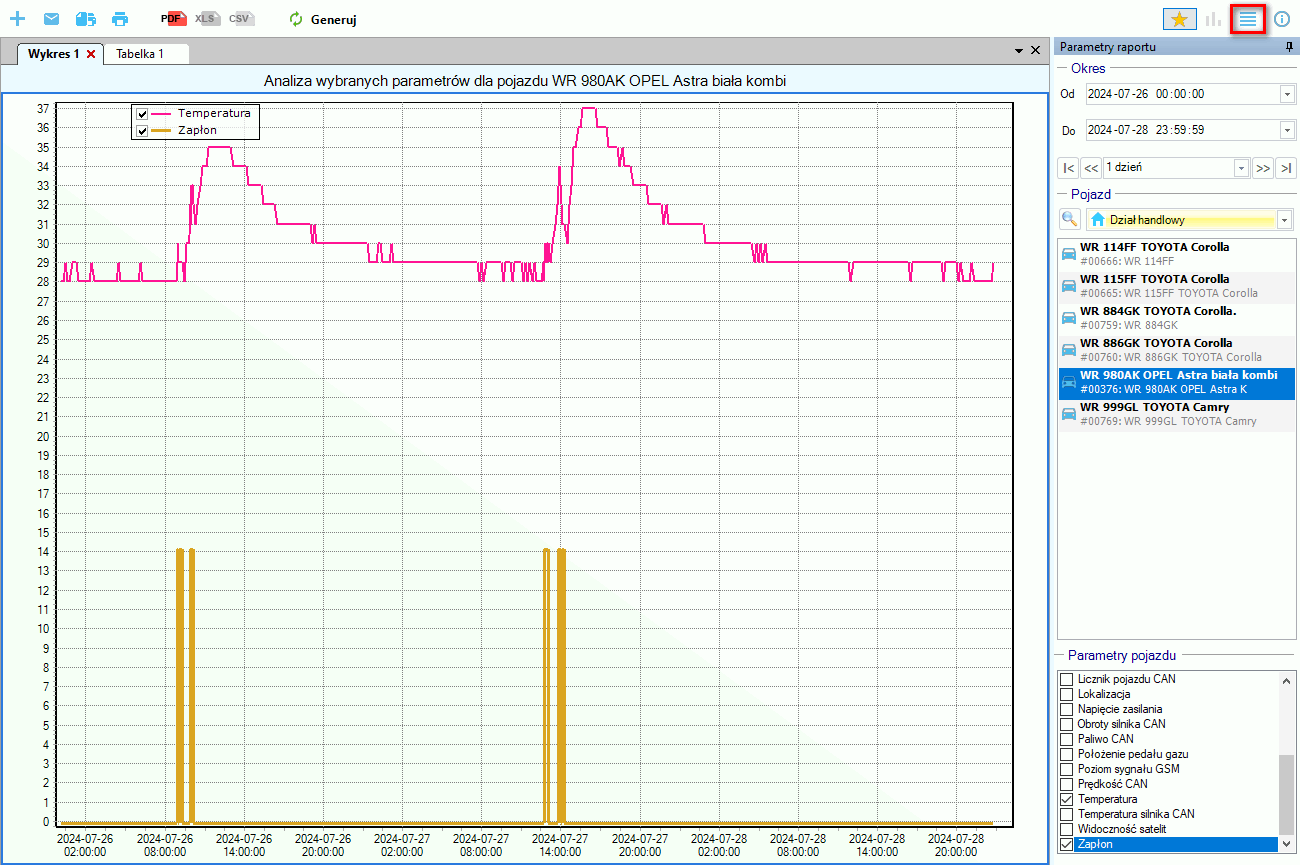The height and width of the screenshot is (865, 1300).
Task: Jump to first period button
Action: (1068, 168)
